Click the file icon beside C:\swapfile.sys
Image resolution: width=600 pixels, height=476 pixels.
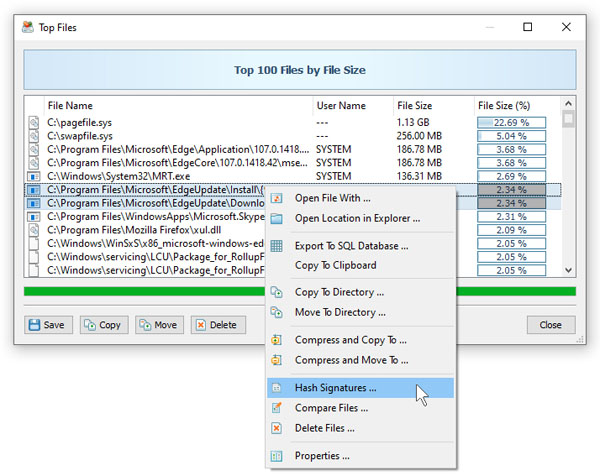click(x=34, y=136)
